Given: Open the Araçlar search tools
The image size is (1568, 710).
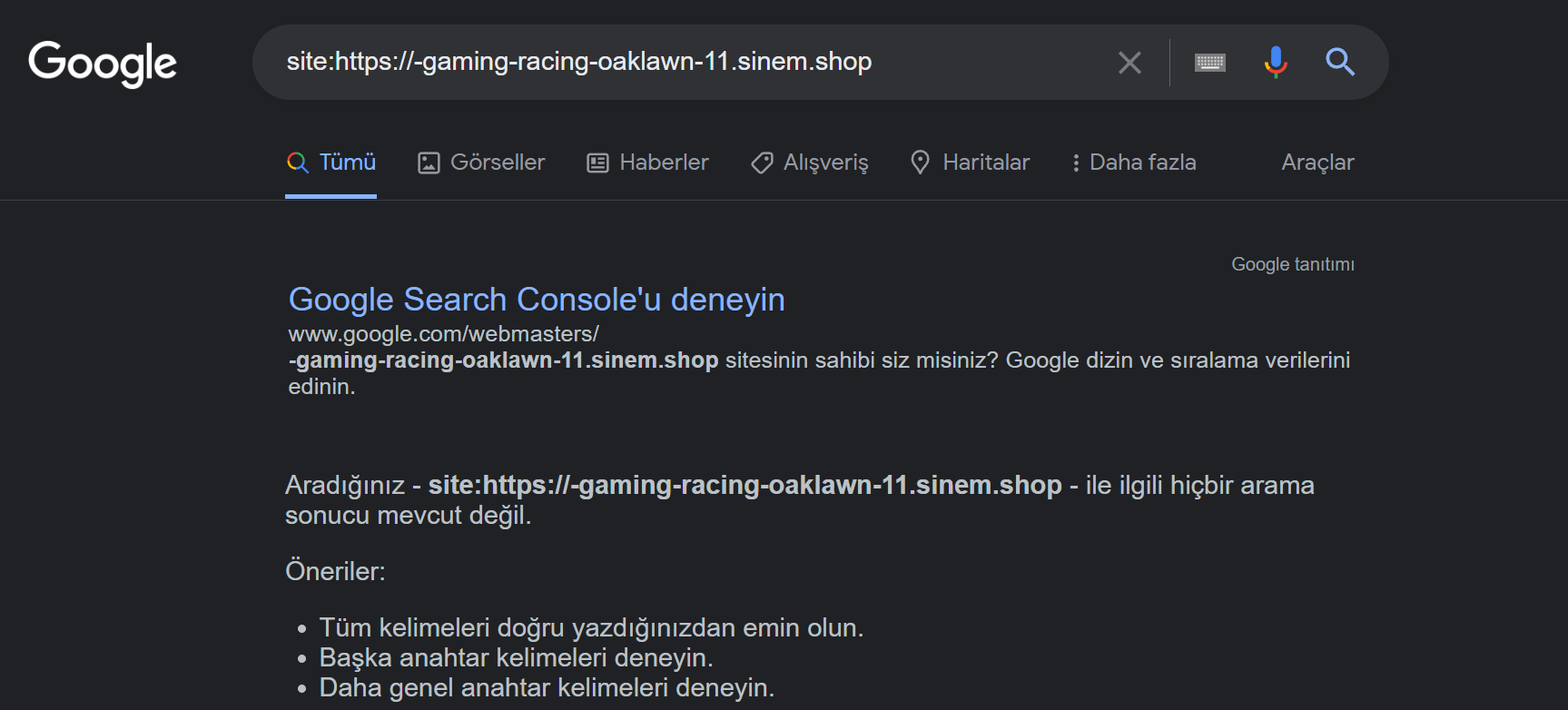Looking at the screenshot, I should [1317, 163].
